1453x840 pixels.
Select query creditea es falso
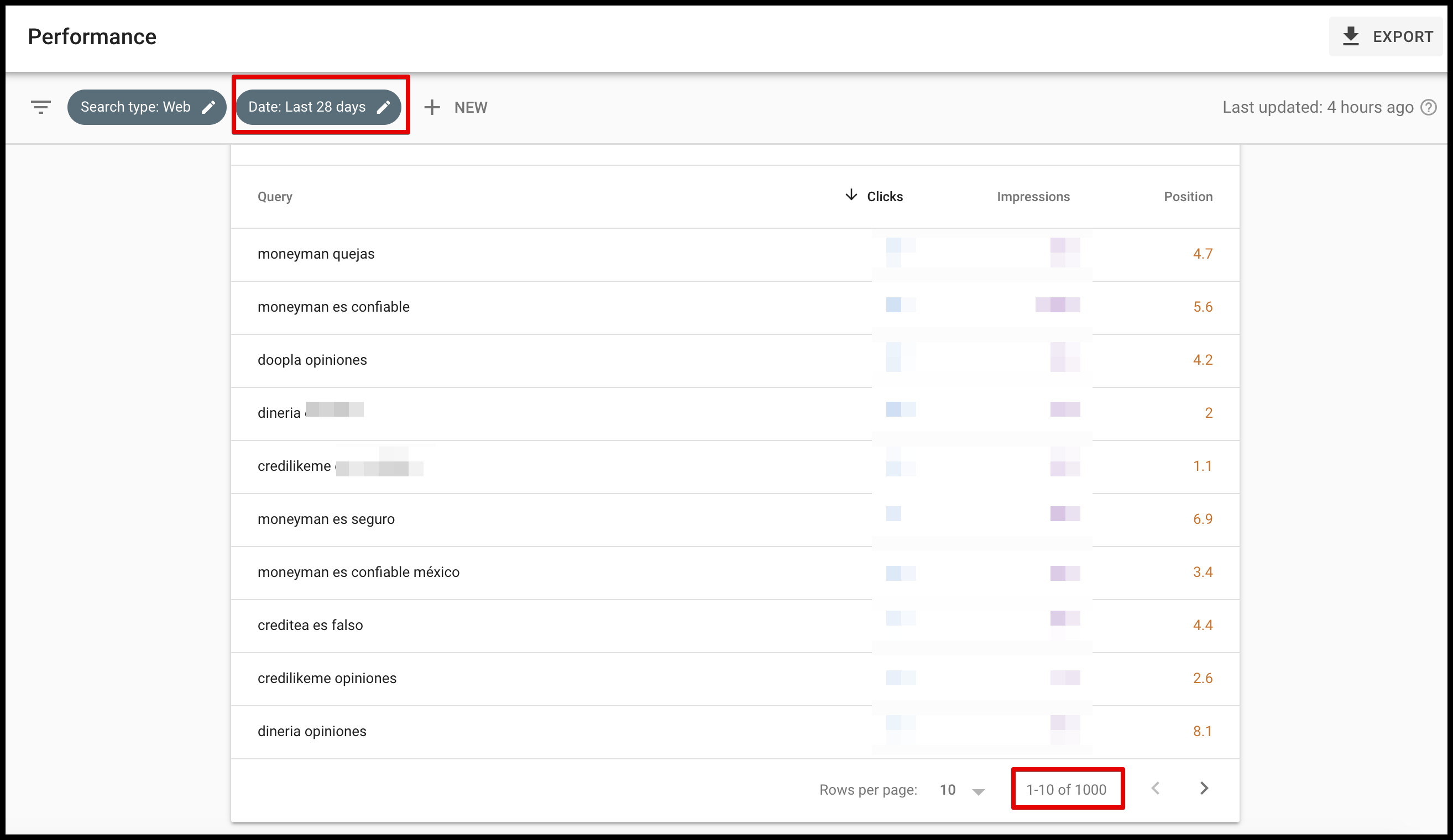[310, 625]
